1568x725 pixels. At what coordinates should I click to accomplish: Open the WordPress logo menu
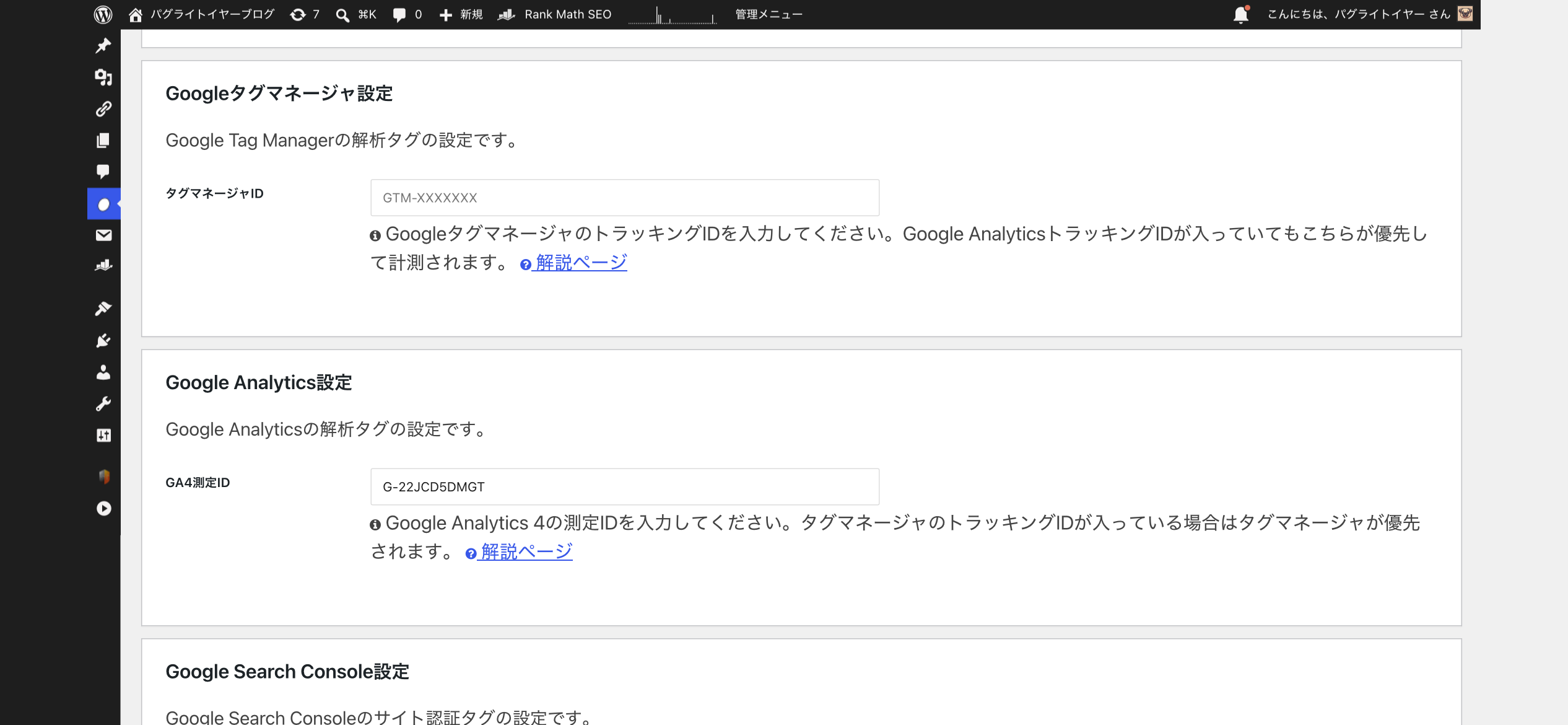click(103, 14)
